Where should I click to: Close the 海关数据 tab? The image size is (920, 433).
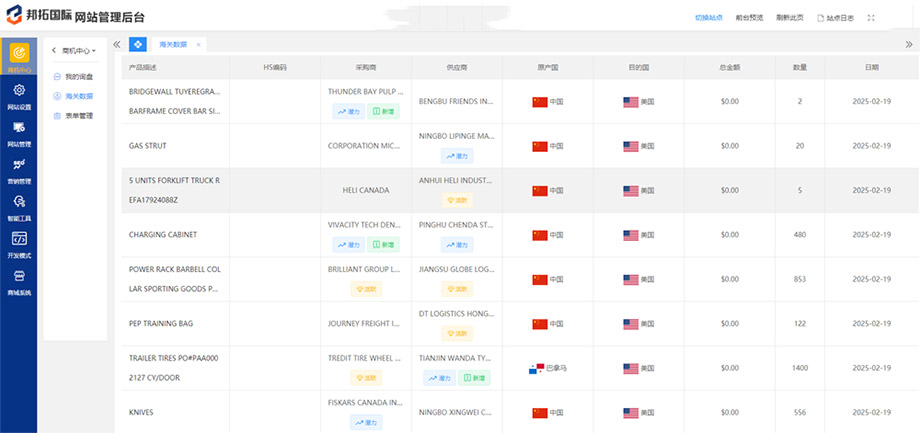(x=198, y=45)
